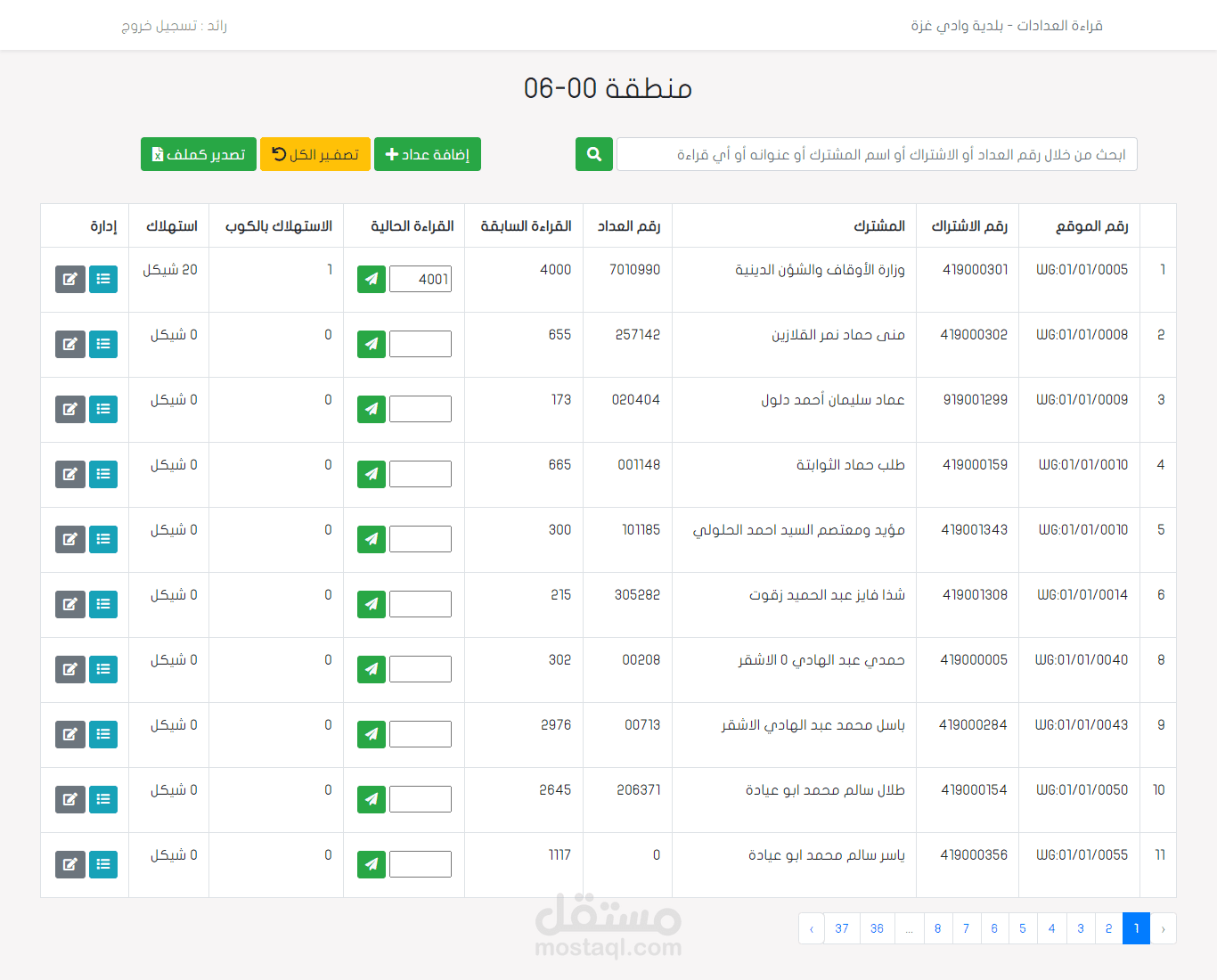1217x980 pixels.
Task: Submit reading 4001 for subscription 419000301
Action: tap(372, 279)
